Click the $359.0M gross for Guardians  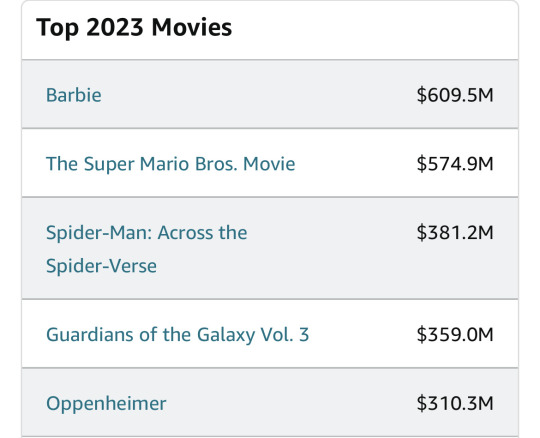455,335
